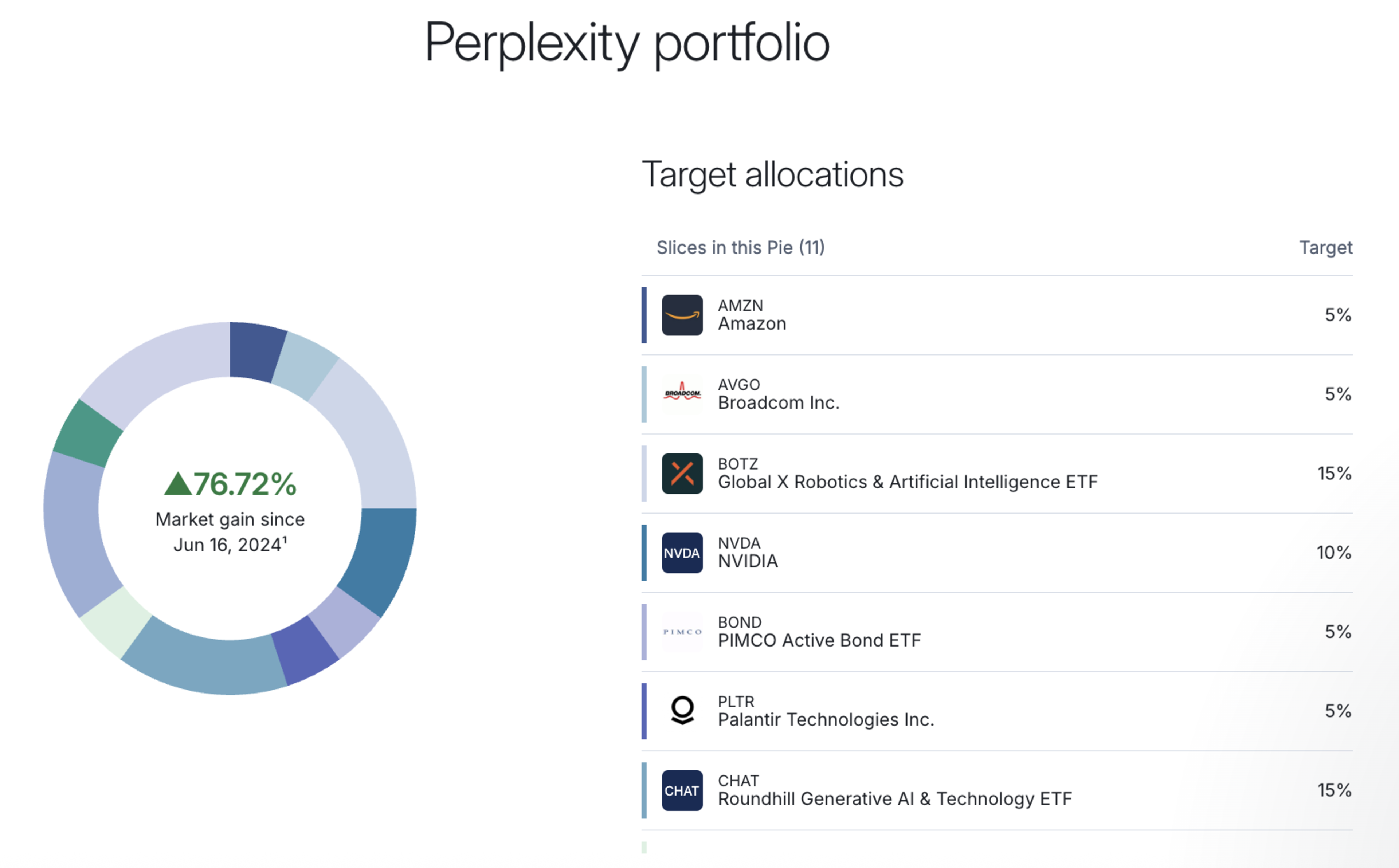Click the CHAT ETF logo icon
The image size is (1399, 868).
[681, 790]
